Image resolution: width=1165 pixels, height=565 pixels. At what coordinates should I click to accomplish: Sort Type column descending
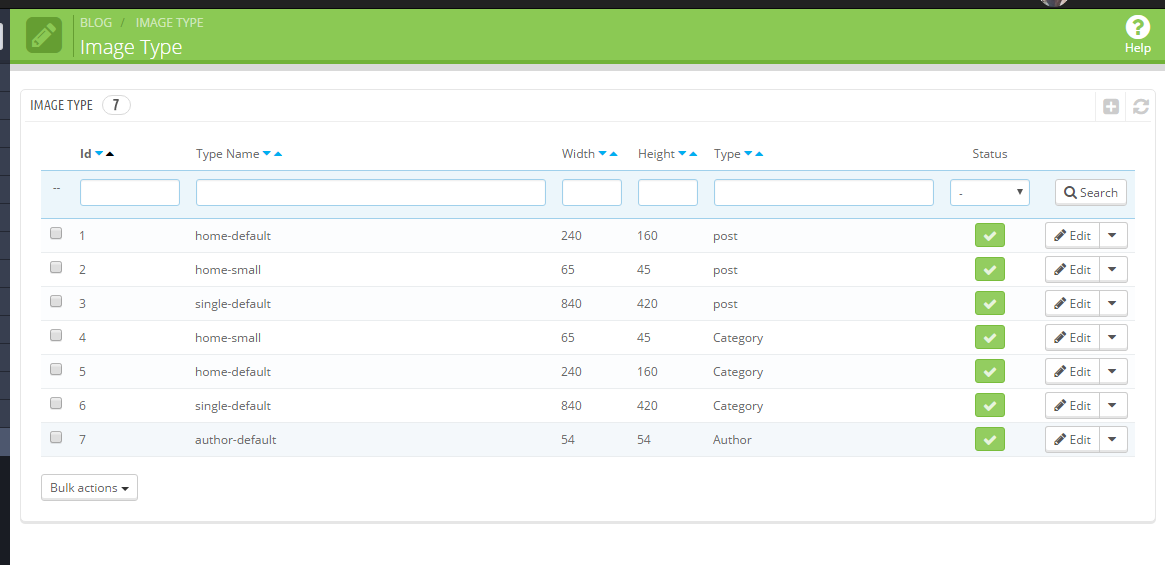(748, 154)
